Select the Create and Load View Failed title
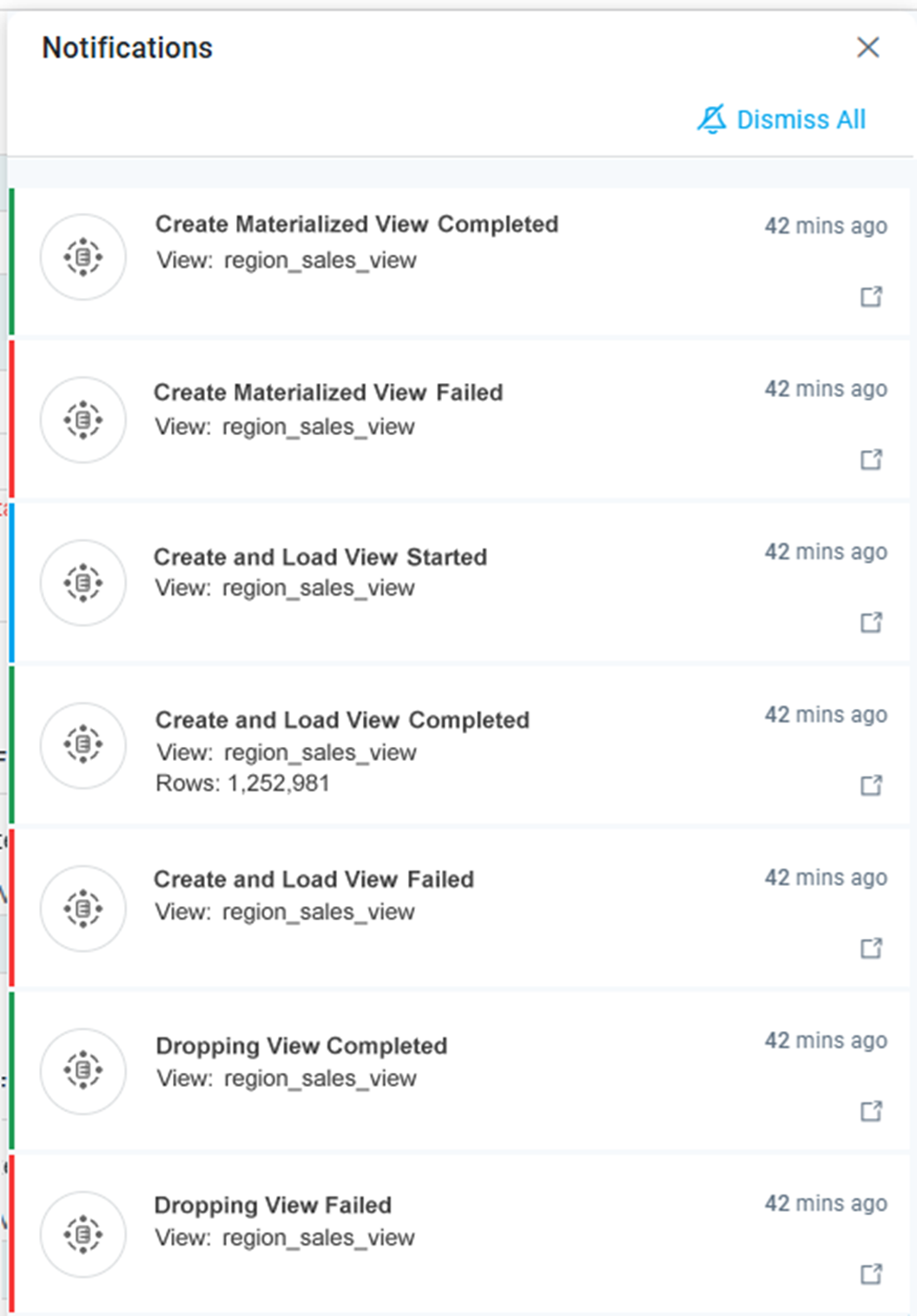The width and height of the screenshot is (917, 1316). (x=313, y=879)
